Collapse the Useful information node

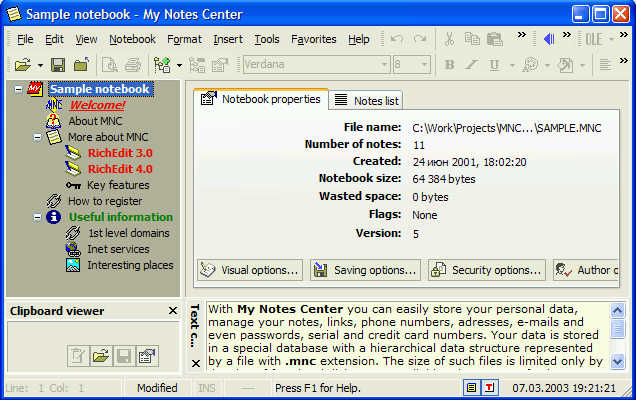coord(37,217)
